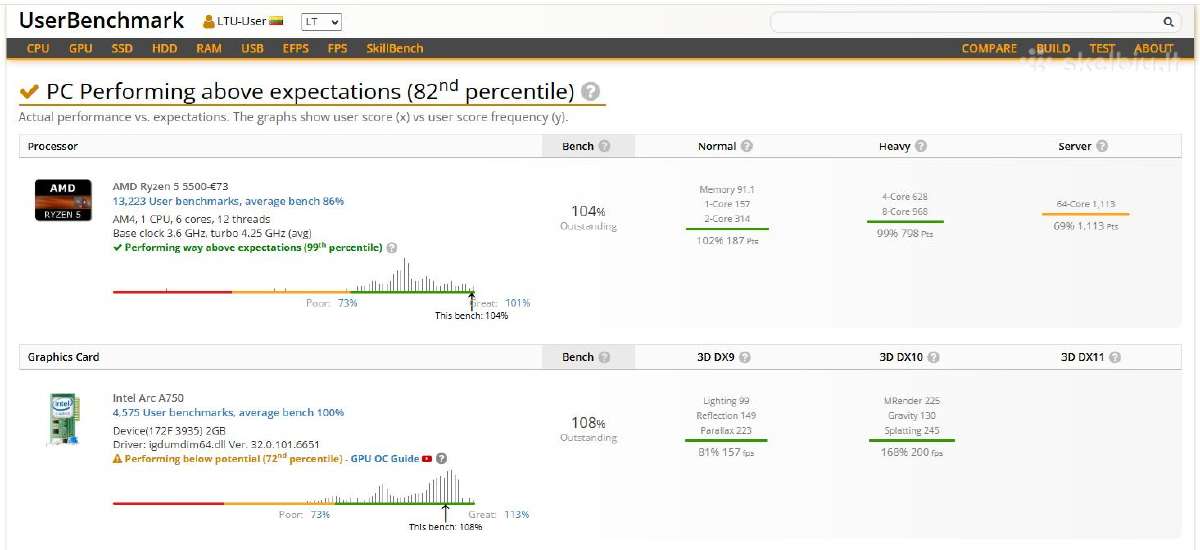Click the graphics 108% Outstanding score
The width and height of the screenshot is (1200, 550).
click(x=588, y=429)
